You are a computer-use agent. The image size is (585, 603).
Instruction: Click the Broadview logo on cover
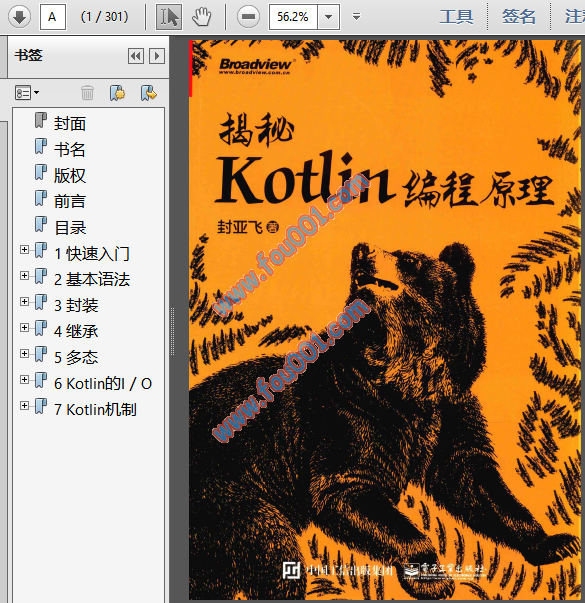[x=255, y=66]
